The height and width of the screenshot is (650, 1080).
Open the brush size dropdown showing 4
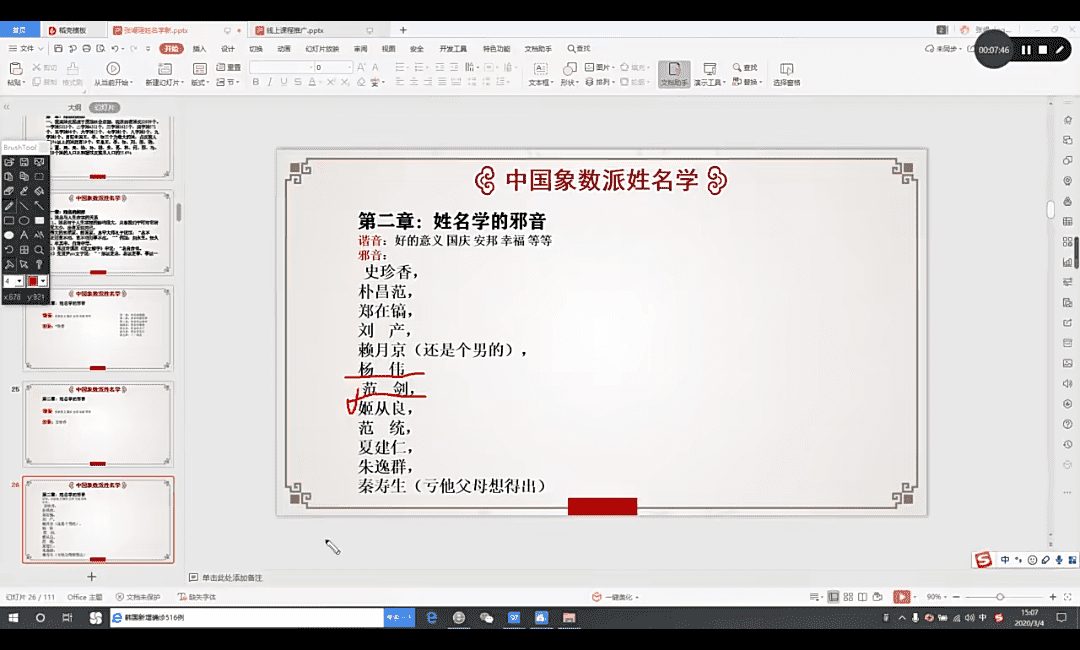coord(19,282)
